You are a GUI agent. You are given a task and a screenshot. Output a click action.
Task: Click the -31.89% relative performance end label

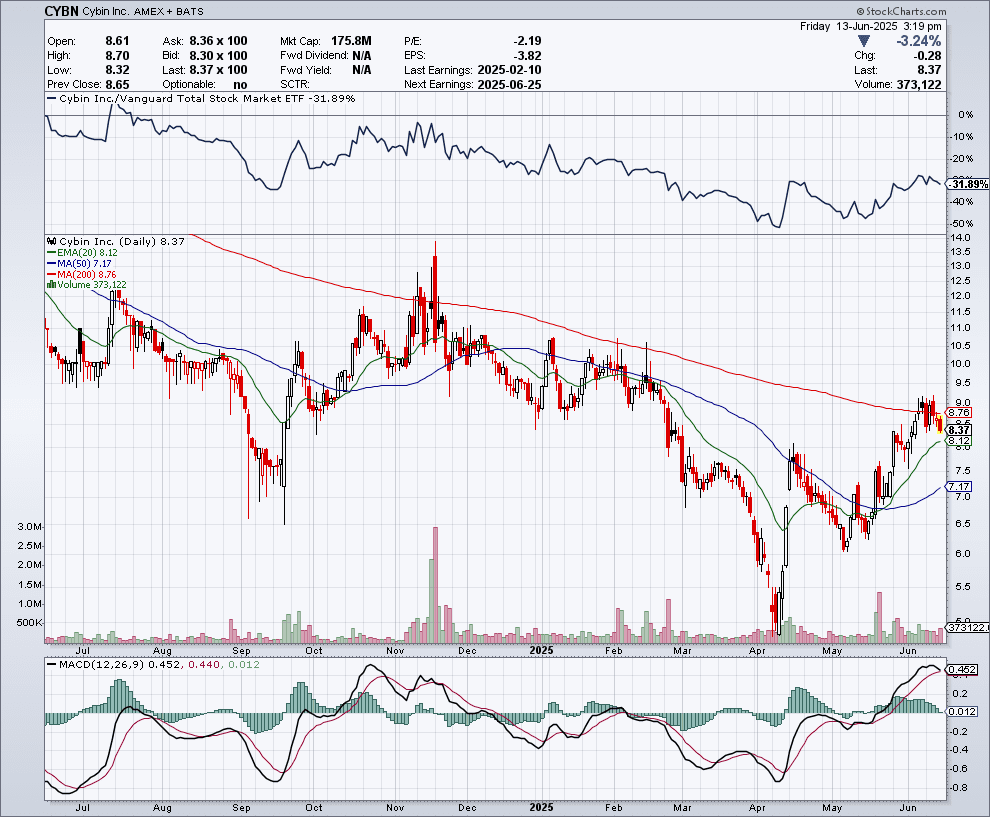(x=968, y=184)
